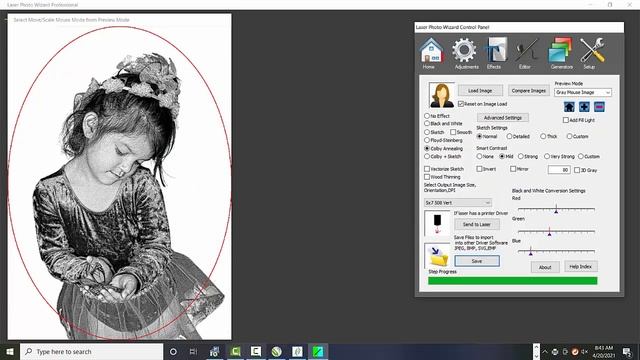The image size is (640, 360).
Task: Adjust the Red conversion slider
Action: coord(556,210)
